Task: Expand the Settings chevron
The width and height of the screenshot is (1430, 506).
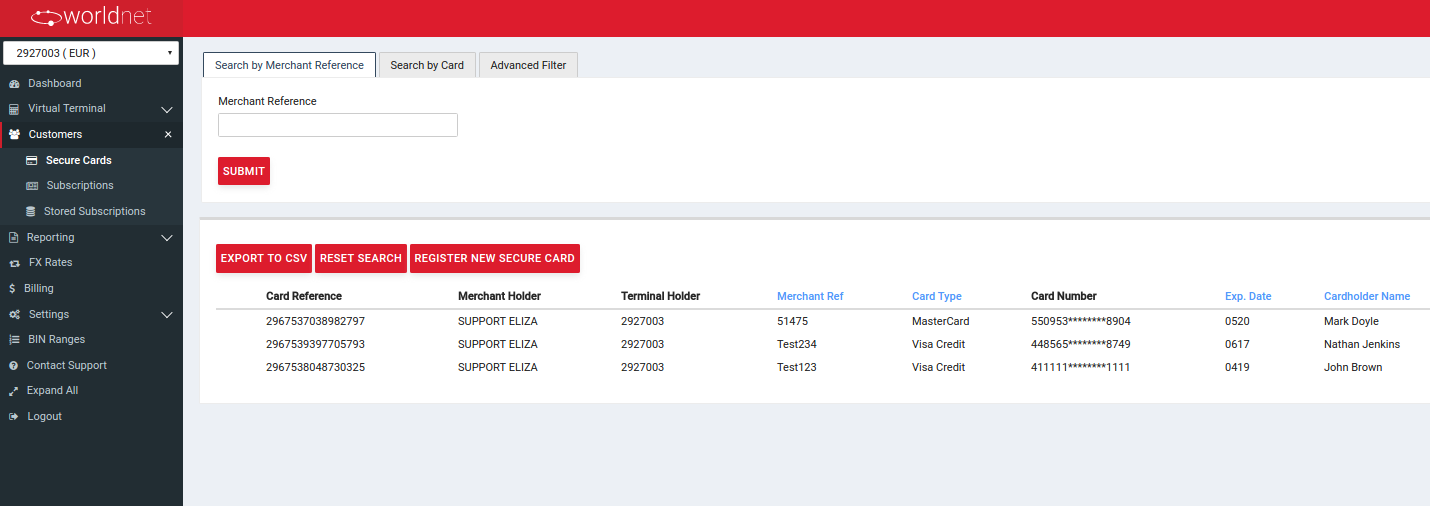Action: pyautogui.click(x=167, y=315)
